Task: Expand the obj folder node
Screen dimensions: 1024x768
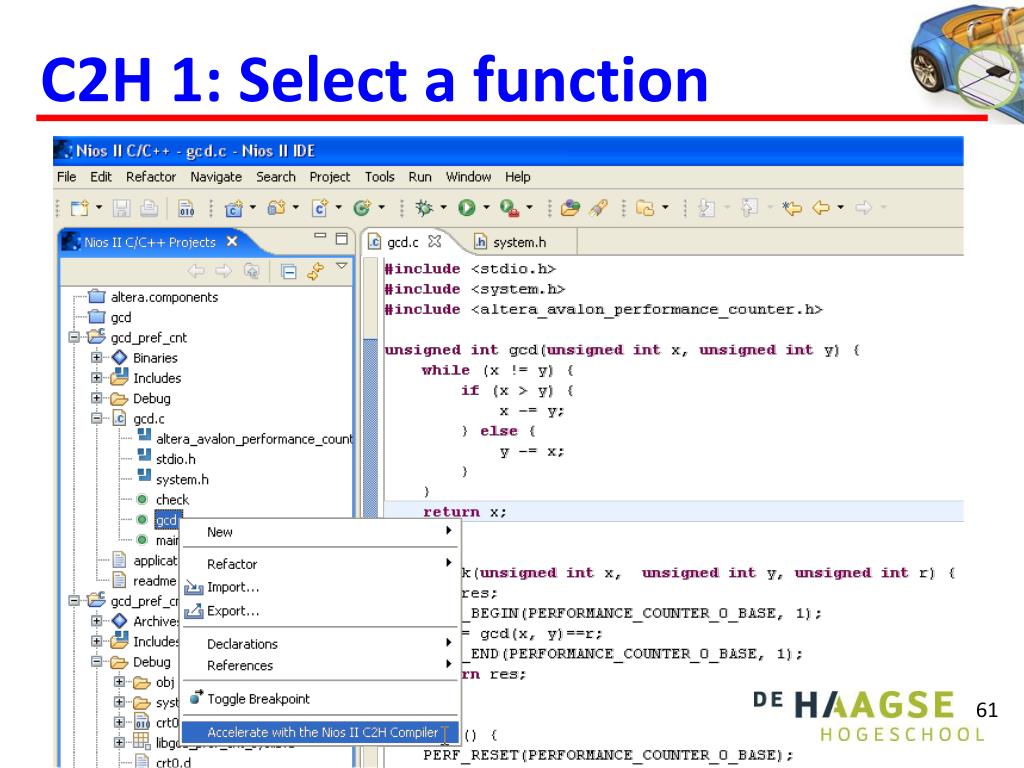Action: (119, 682)
